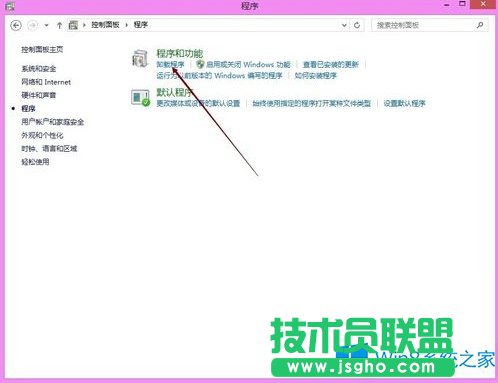498x383 pixels.
Task: Click the 程序和功能 icon
Action: [x=140, y=58]
